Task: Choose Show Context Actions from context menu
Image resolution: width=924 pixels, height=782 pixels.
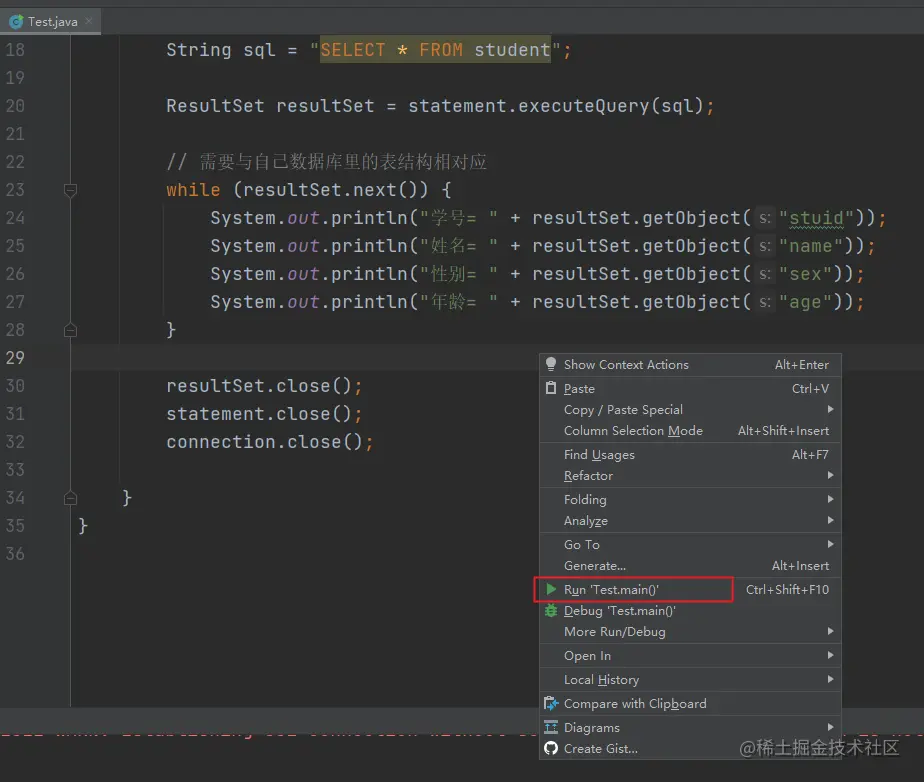Action: [690, 365]
